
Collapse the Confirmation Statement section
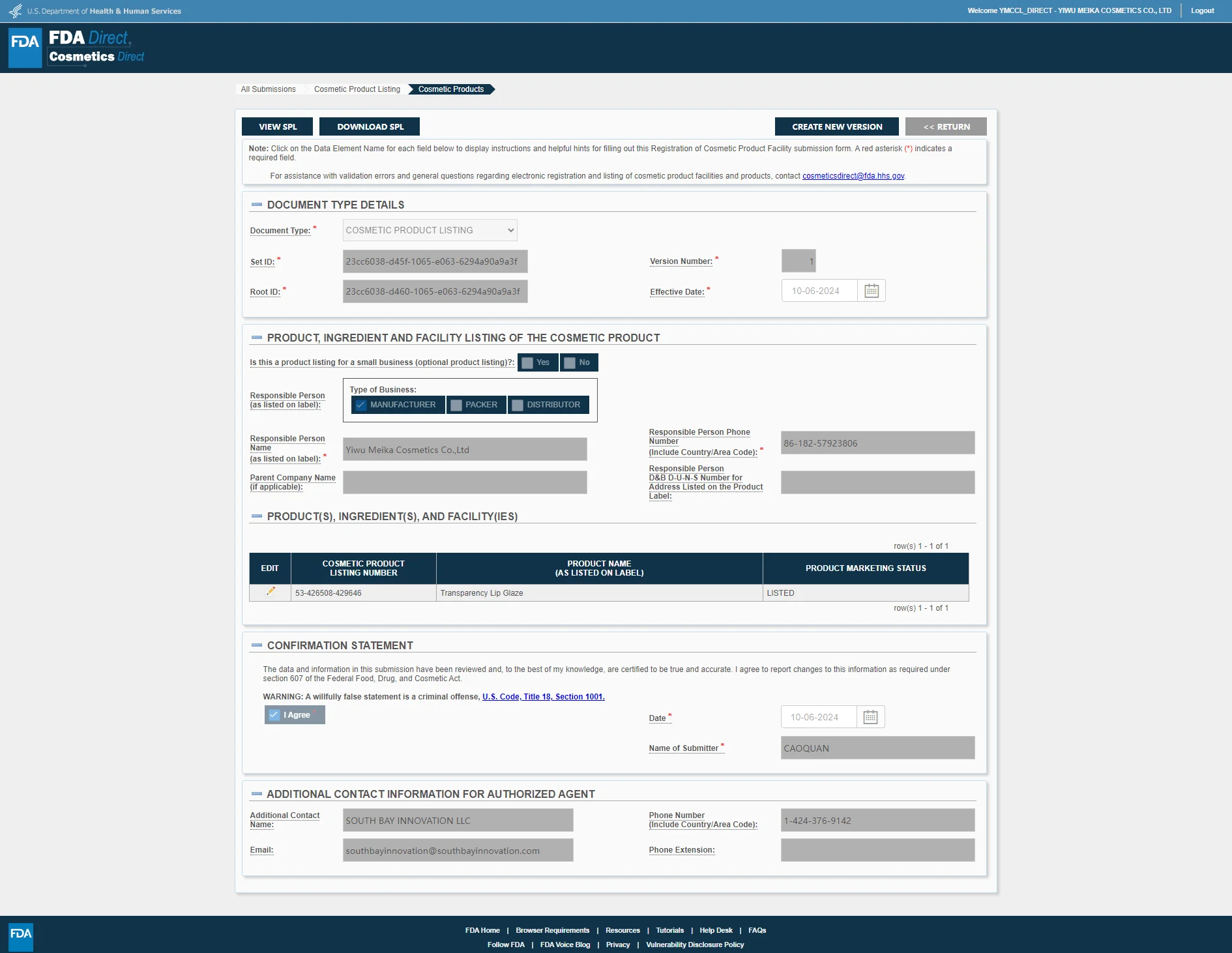pyautogui.click(x=257, y=645)
